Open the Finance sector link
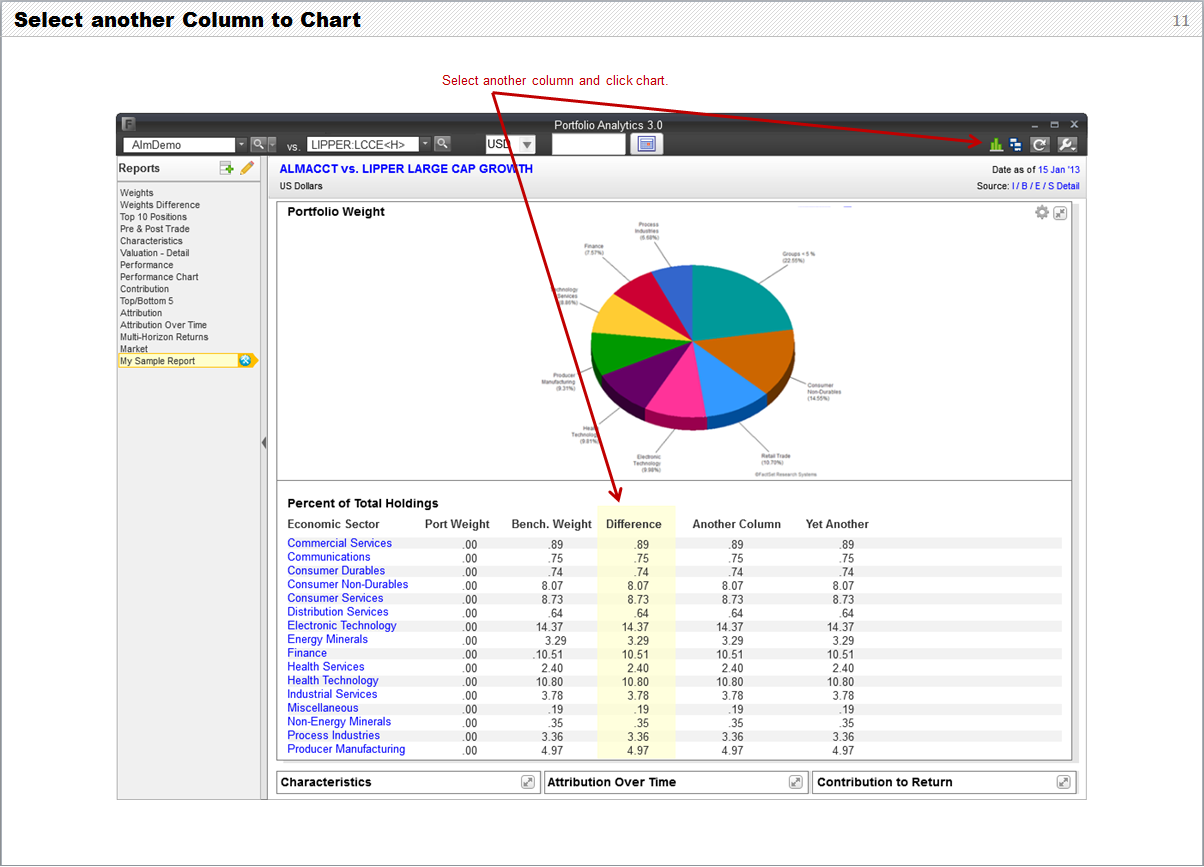This screenshot has height=867, width=1204. point(307,652)
